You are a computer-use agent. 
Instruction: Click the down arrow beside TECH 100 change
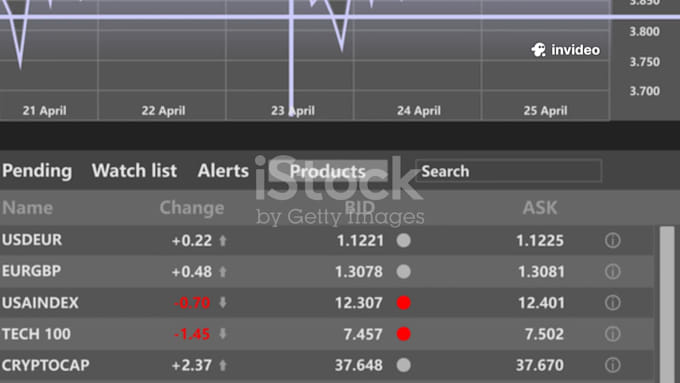(x=223, y=334)
